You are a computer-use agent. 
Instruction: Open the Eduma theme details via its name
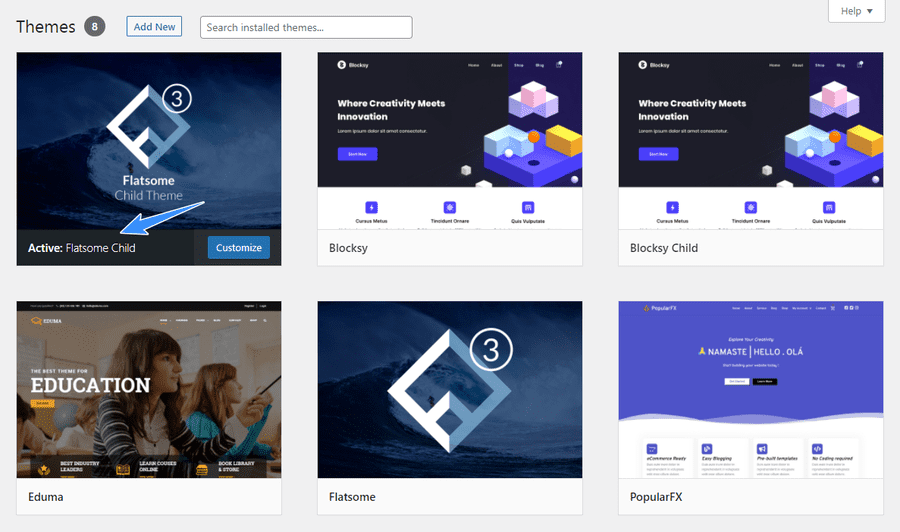click(x=47, y=496)
